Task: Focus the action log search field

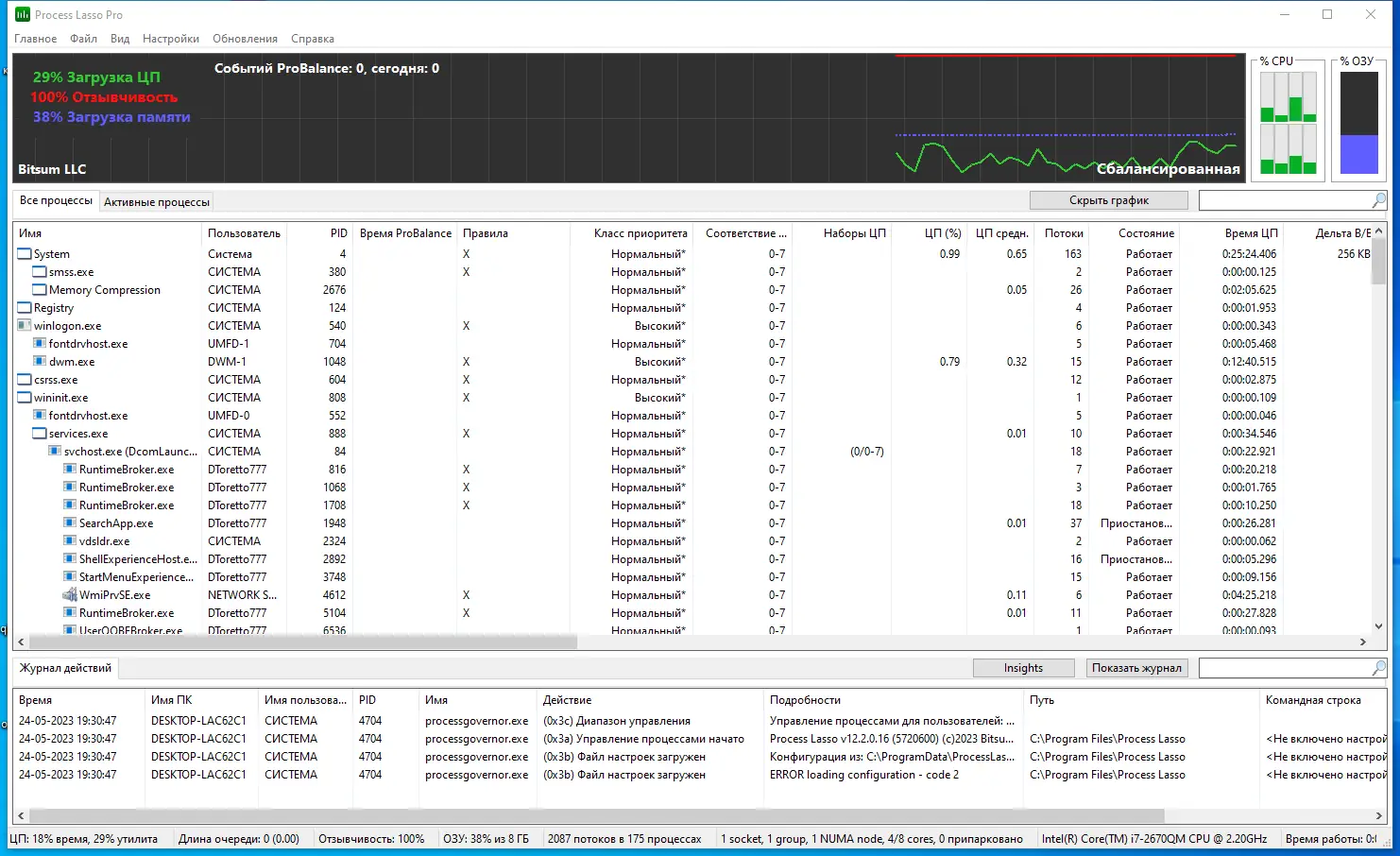Action: click(1285, 668)
